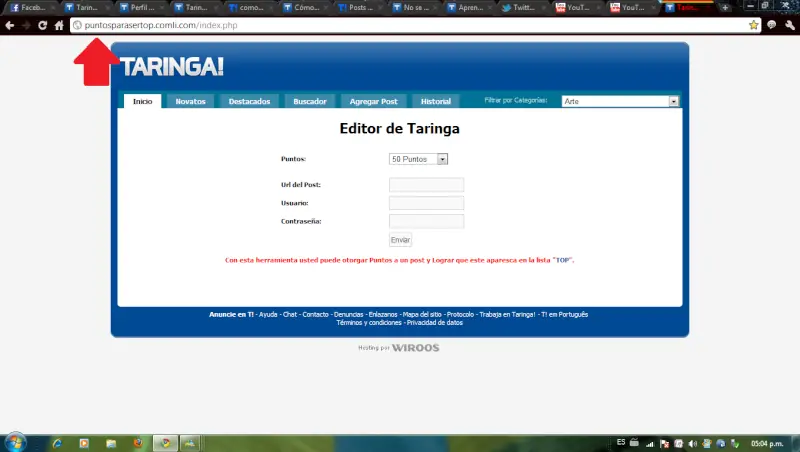Focus the Usuario input field
This screenshot has width=800, height=452.
coord(427,203)
